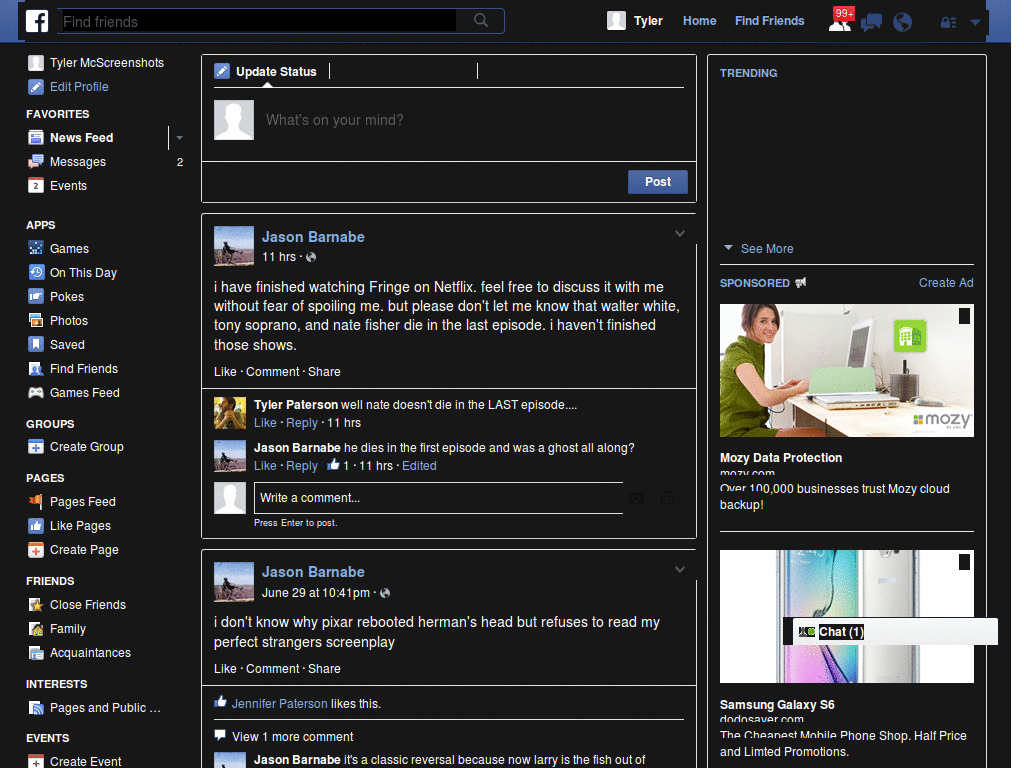Viewport: 1024px width, 768px height.
Task: Open privacy shortcuts lock icon
Action: tap(948, 23)
